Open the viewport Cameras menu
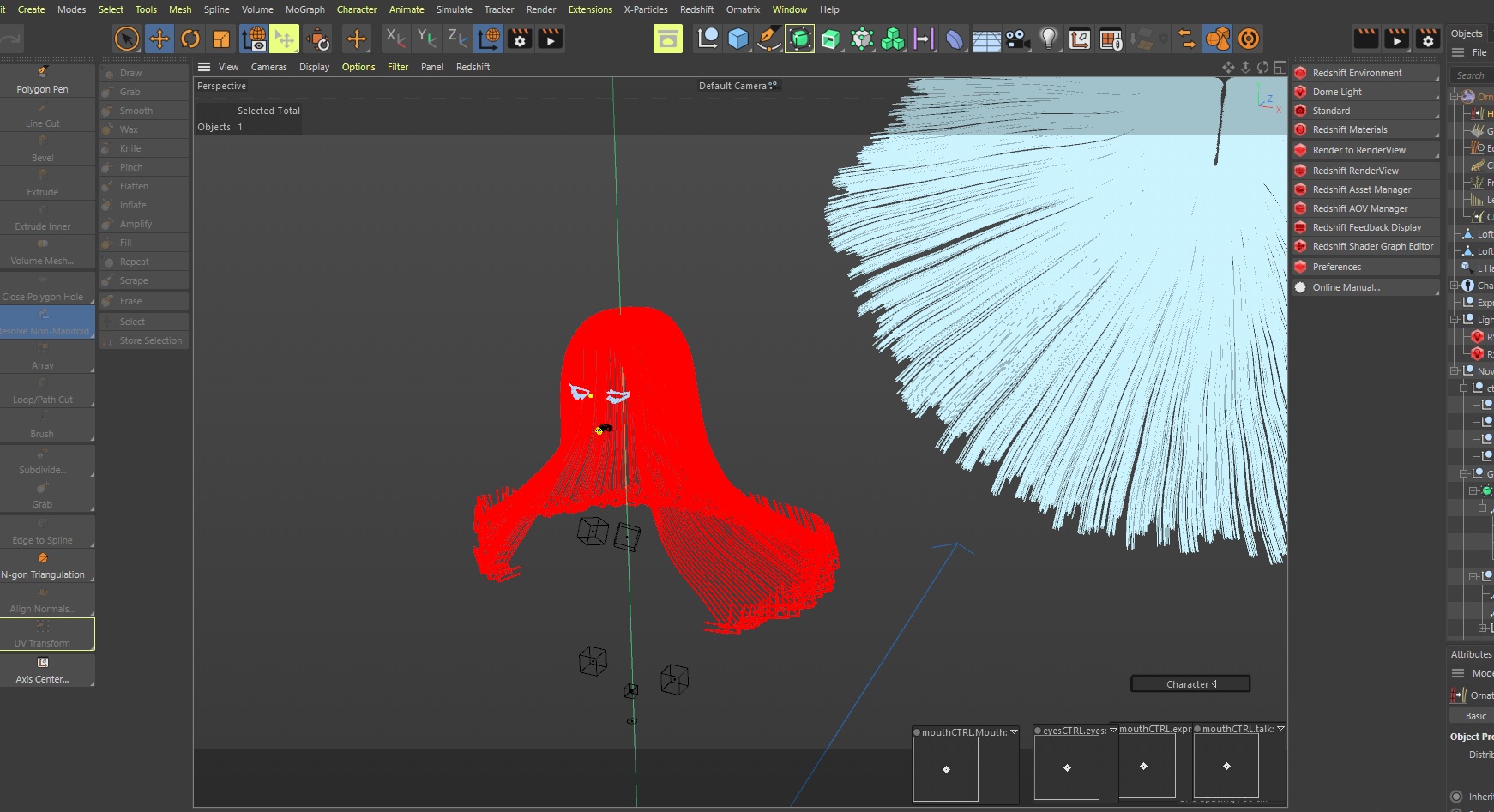 (x=268, y=67)
